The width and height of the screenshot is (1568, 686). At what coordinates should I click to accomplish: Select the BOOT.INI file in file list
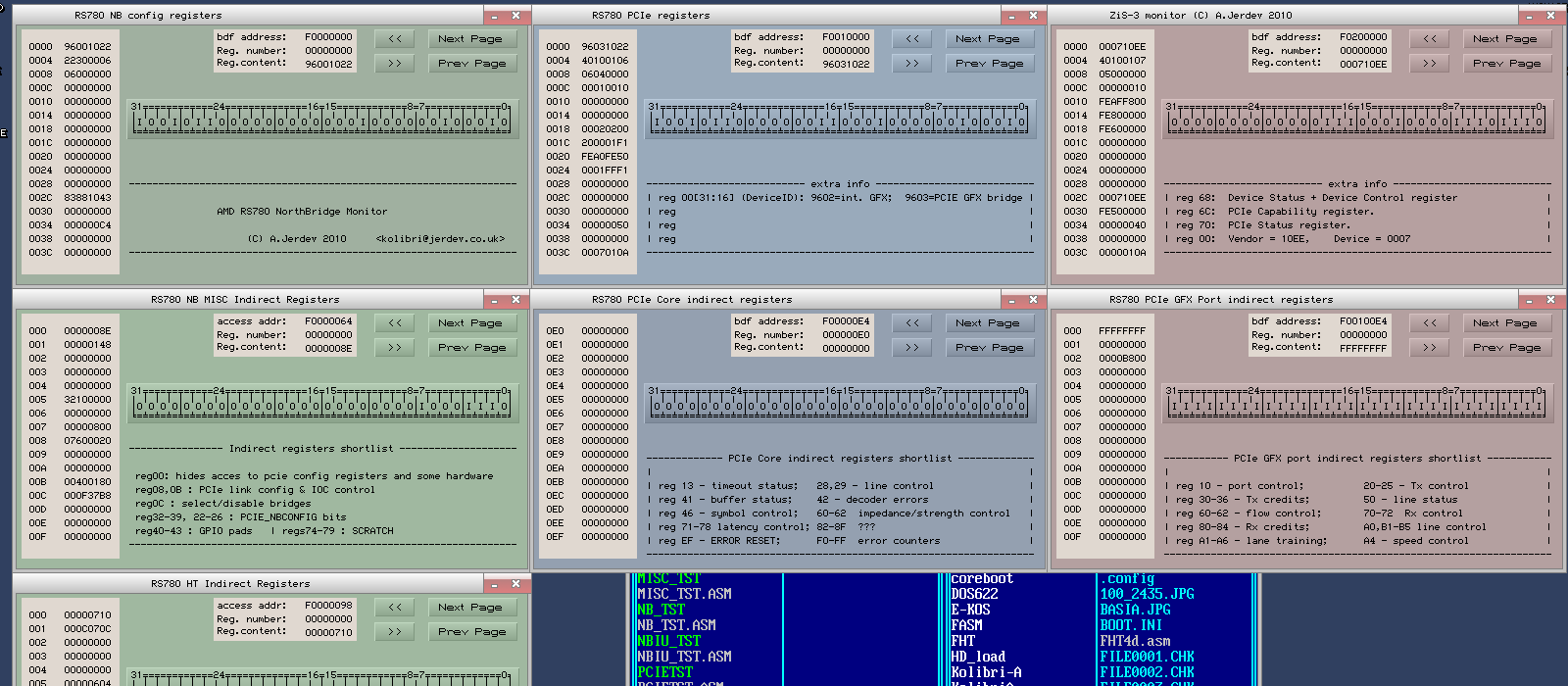tap(1131, 625)
